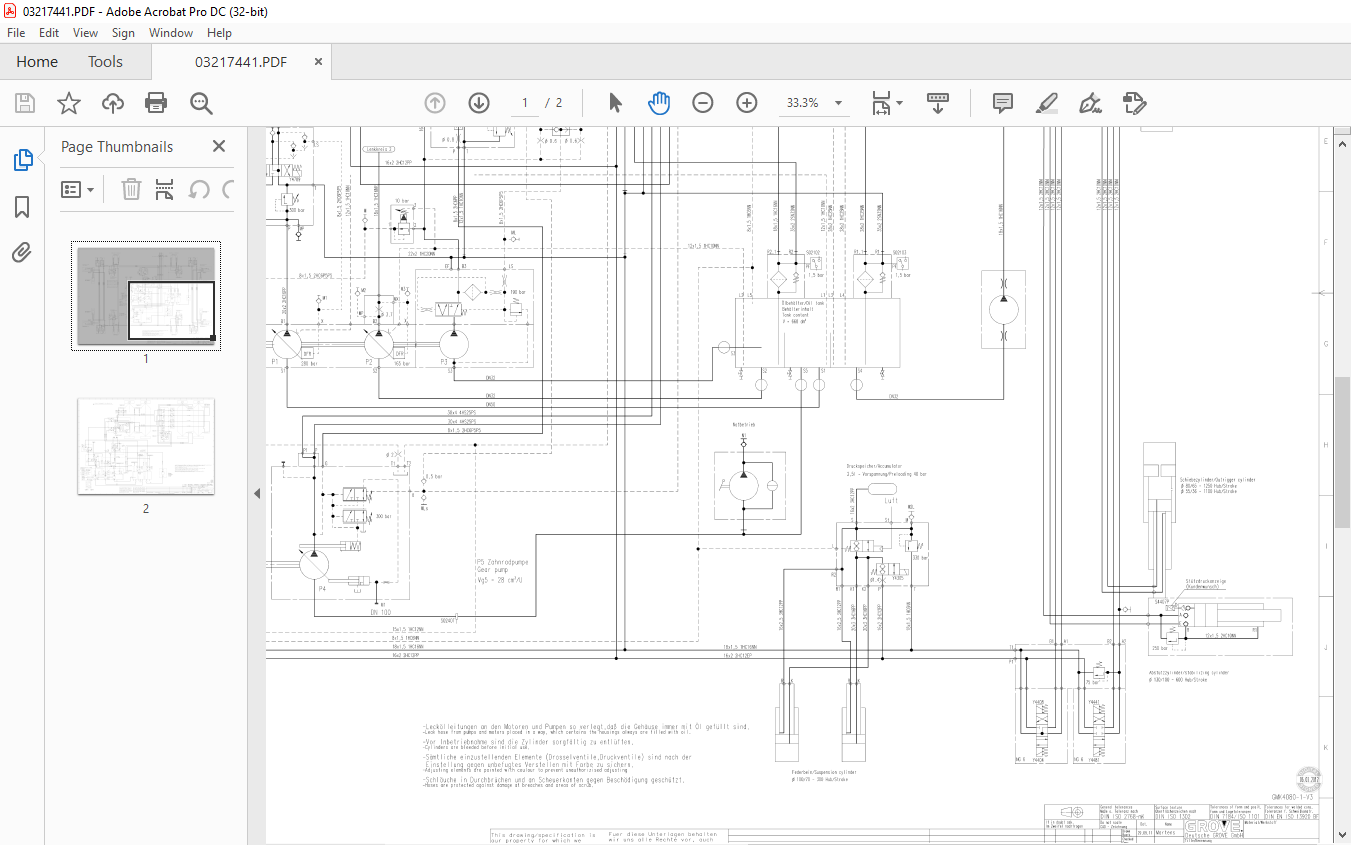Image resolution: width=1351 pixels, height=845 pixels.
Task: Open the Help menu
Action: click(219, 33)
